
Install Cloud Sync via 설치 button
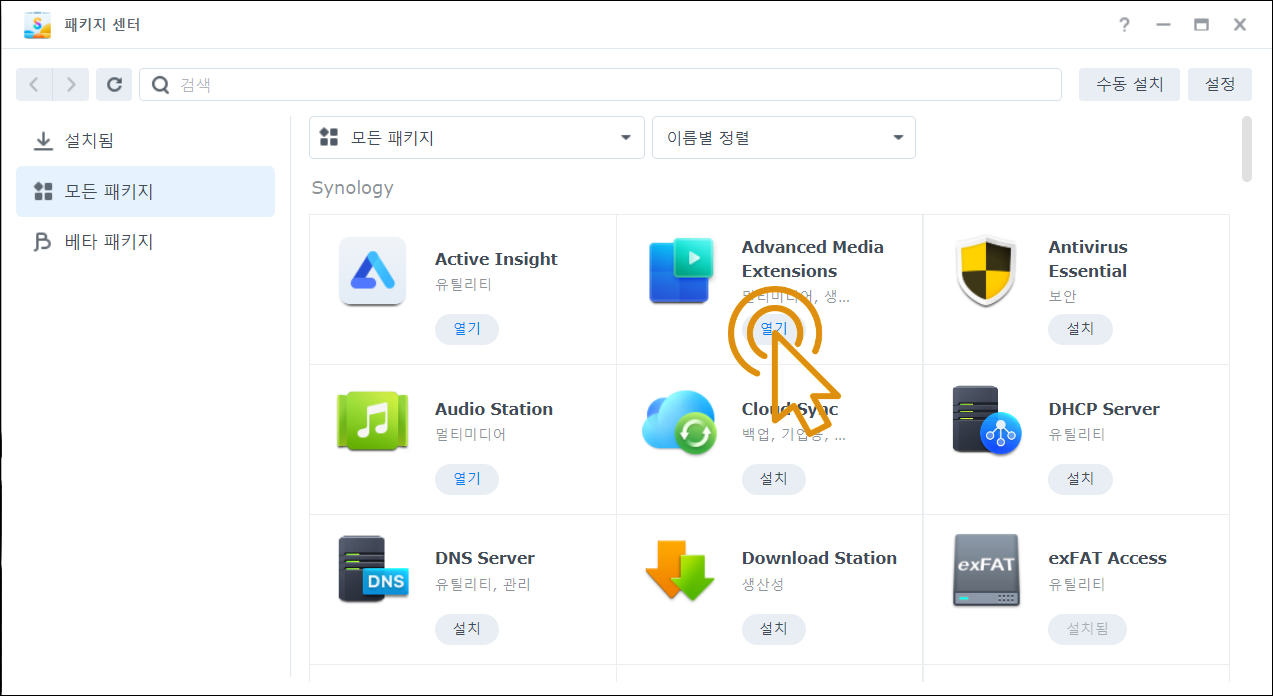pyautogui.click(x=774, y=479)
